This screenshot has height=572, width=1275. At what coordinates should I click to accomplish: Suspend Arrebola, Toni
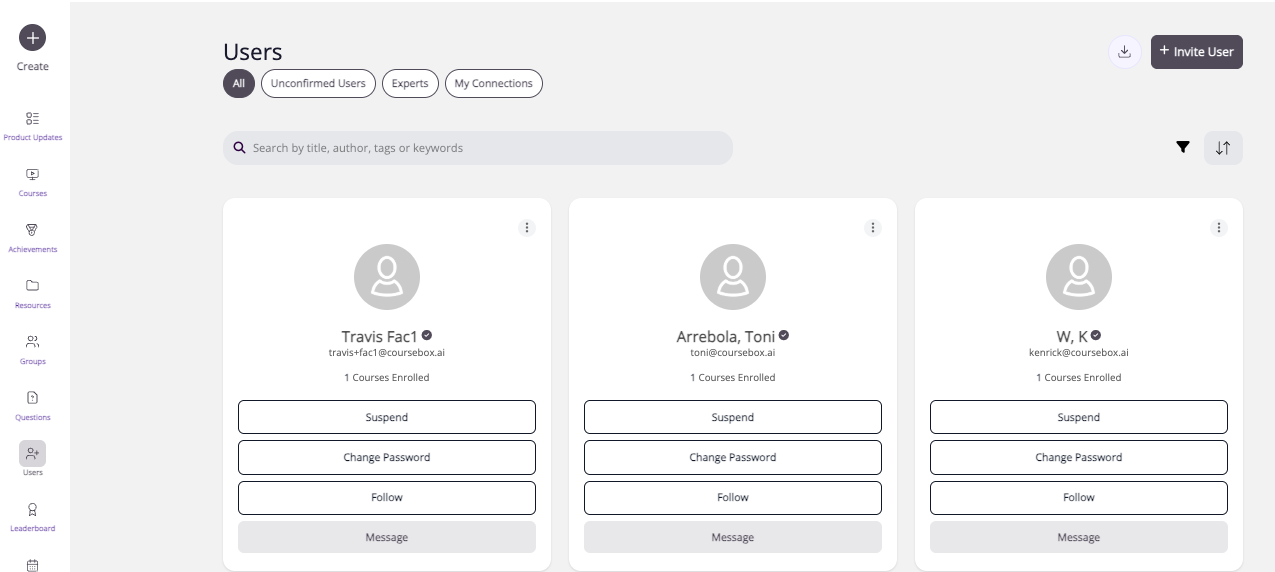733,417
